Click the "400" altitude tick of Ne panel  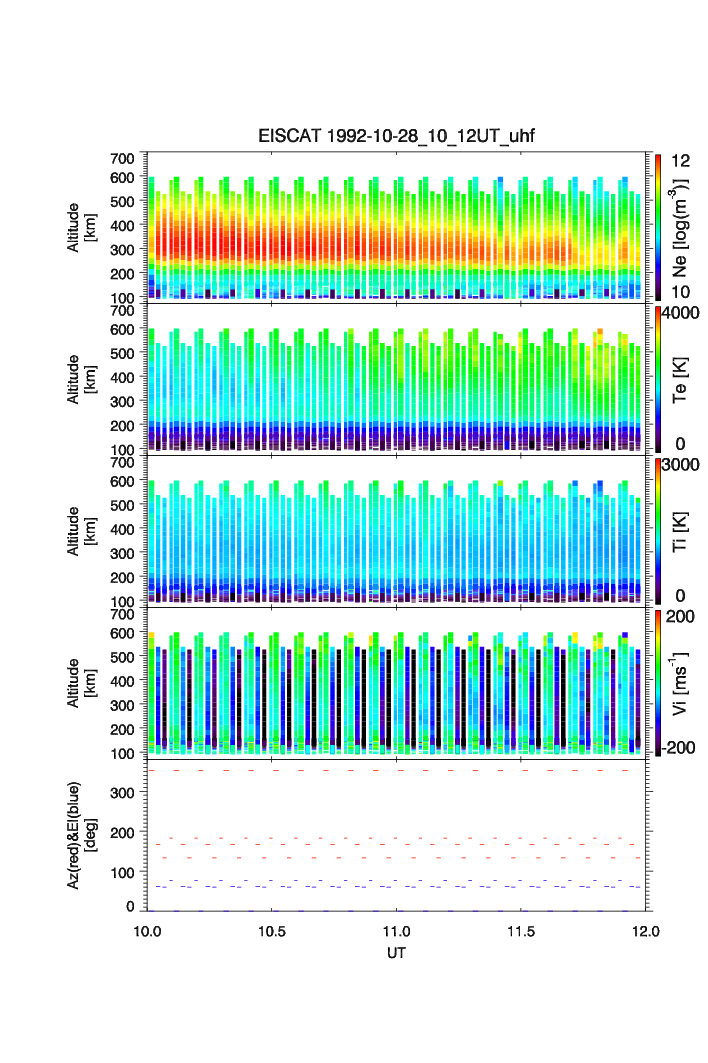122,226
